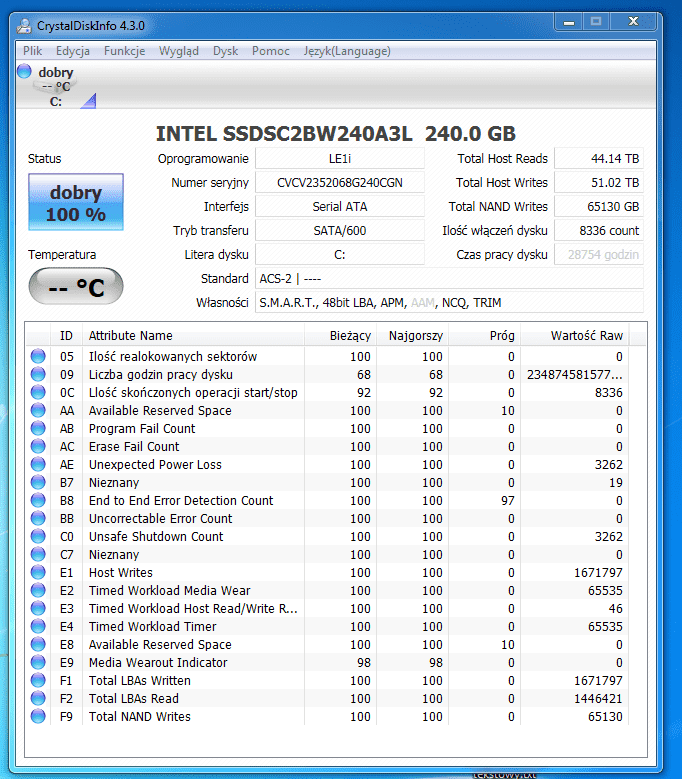Click the Własności field listing S.M.A.R.T. features
This screenshot has width=682, height=779.
(449, 303)
